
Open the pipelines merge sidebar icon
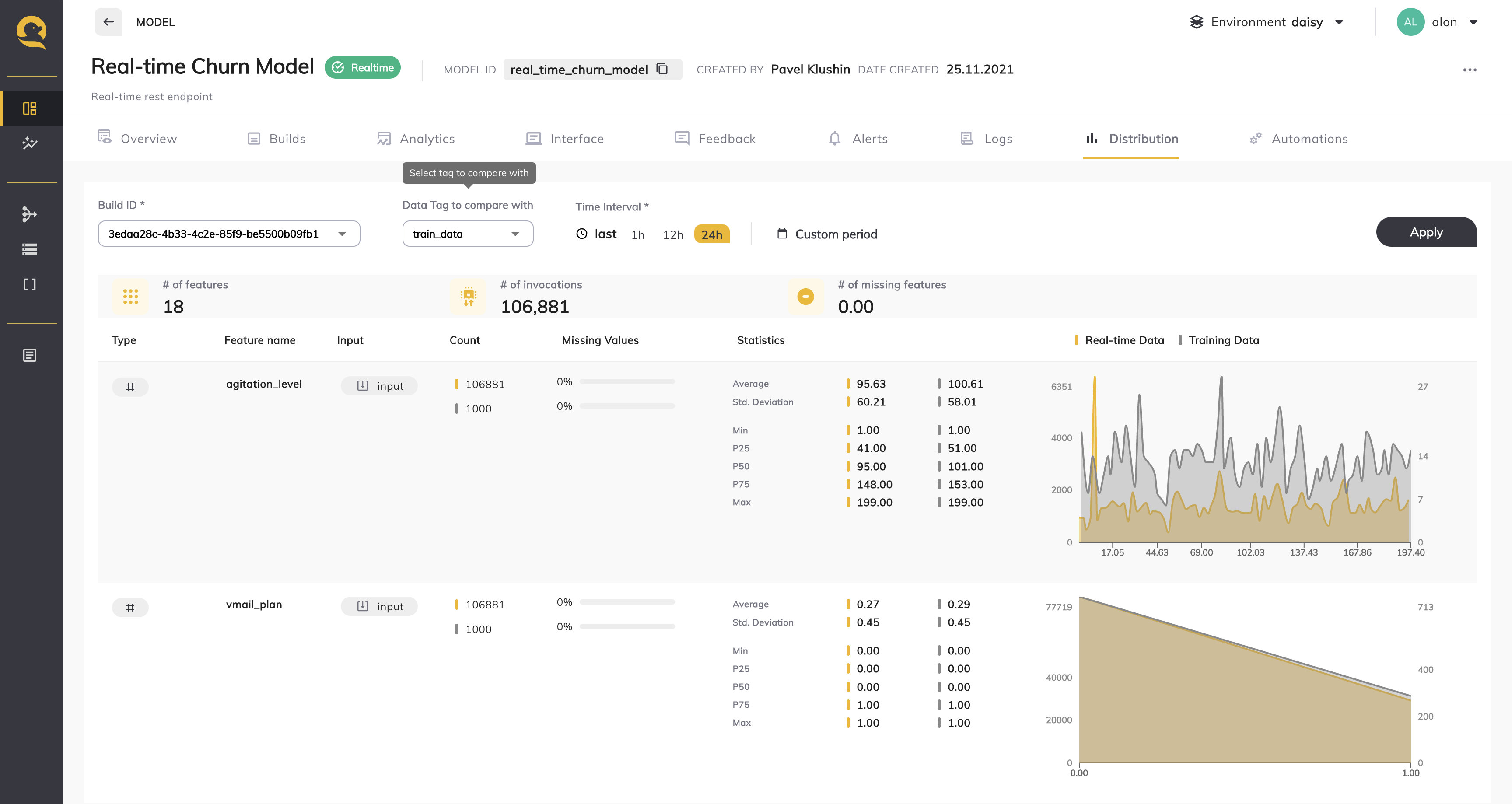coord(29,214)
